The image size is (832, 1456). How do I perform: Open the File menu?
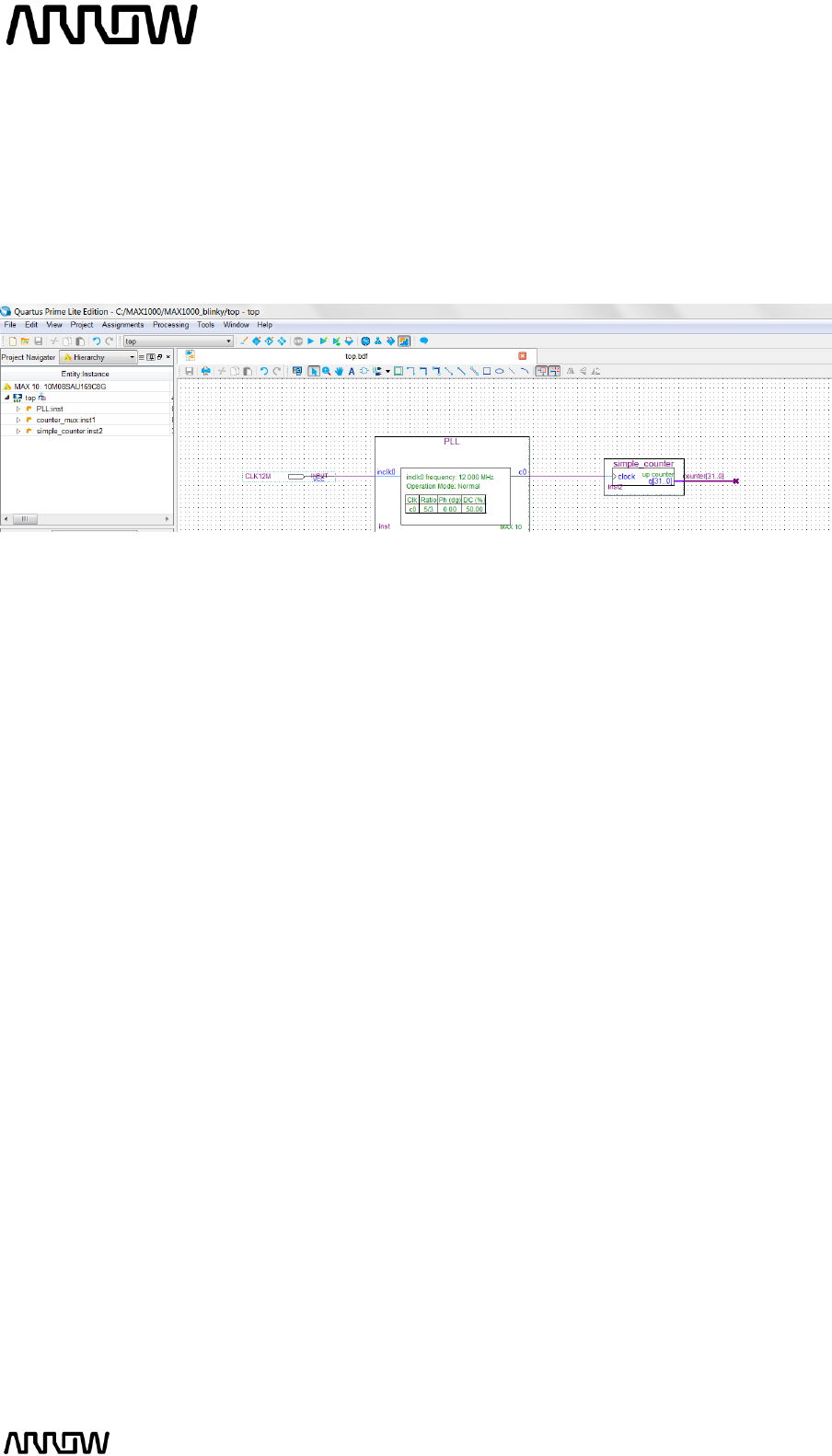[x=10, y=325]
